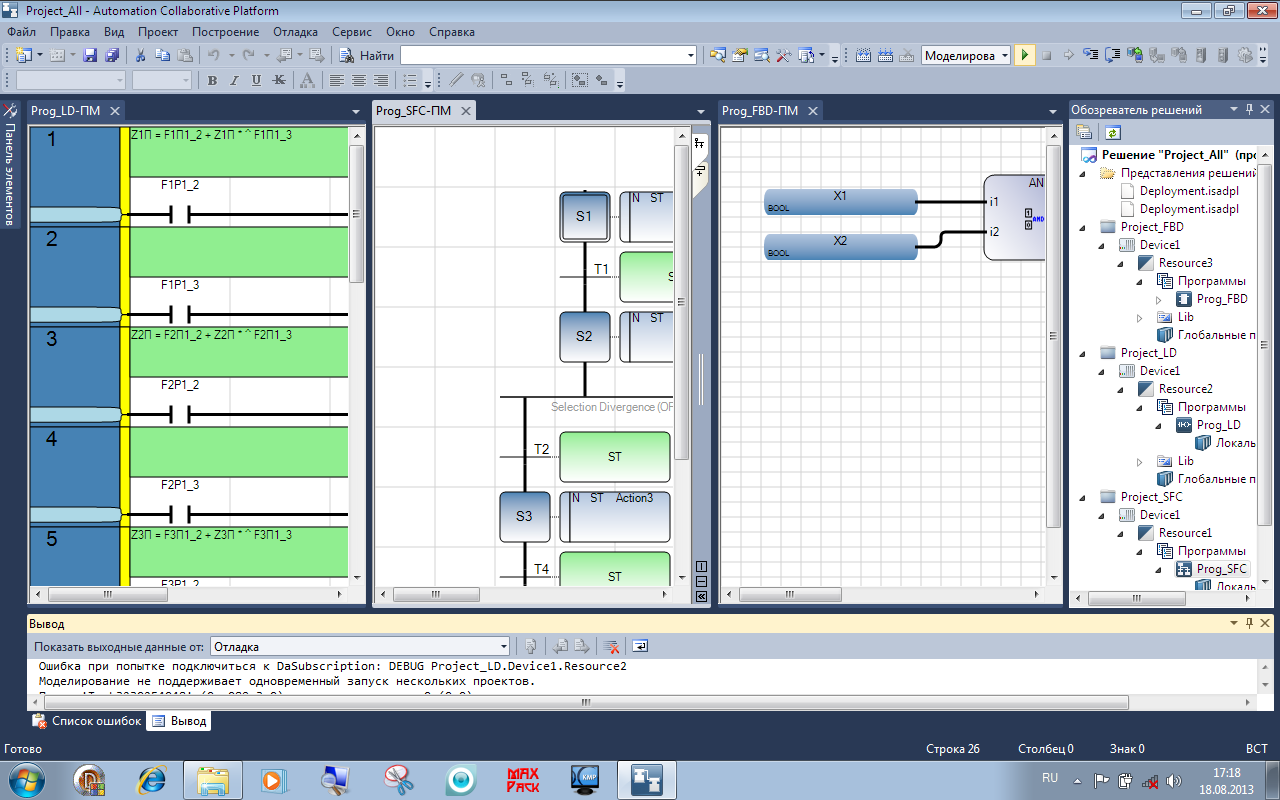Click the Save All icon
Screen dimensions: 1280x800
coord(112,55)
